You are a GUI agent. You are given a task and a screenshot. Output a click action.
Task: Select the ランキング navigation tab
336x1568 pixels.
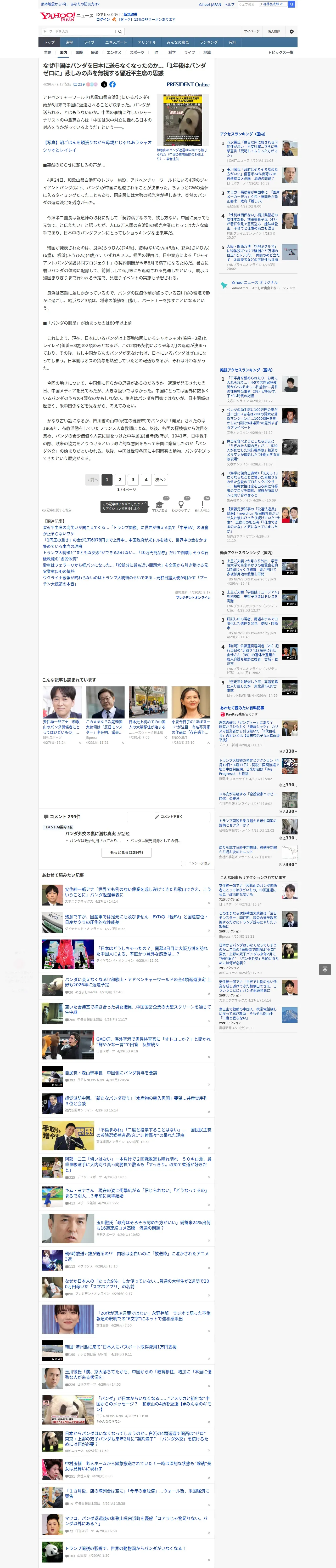point(209,42)
